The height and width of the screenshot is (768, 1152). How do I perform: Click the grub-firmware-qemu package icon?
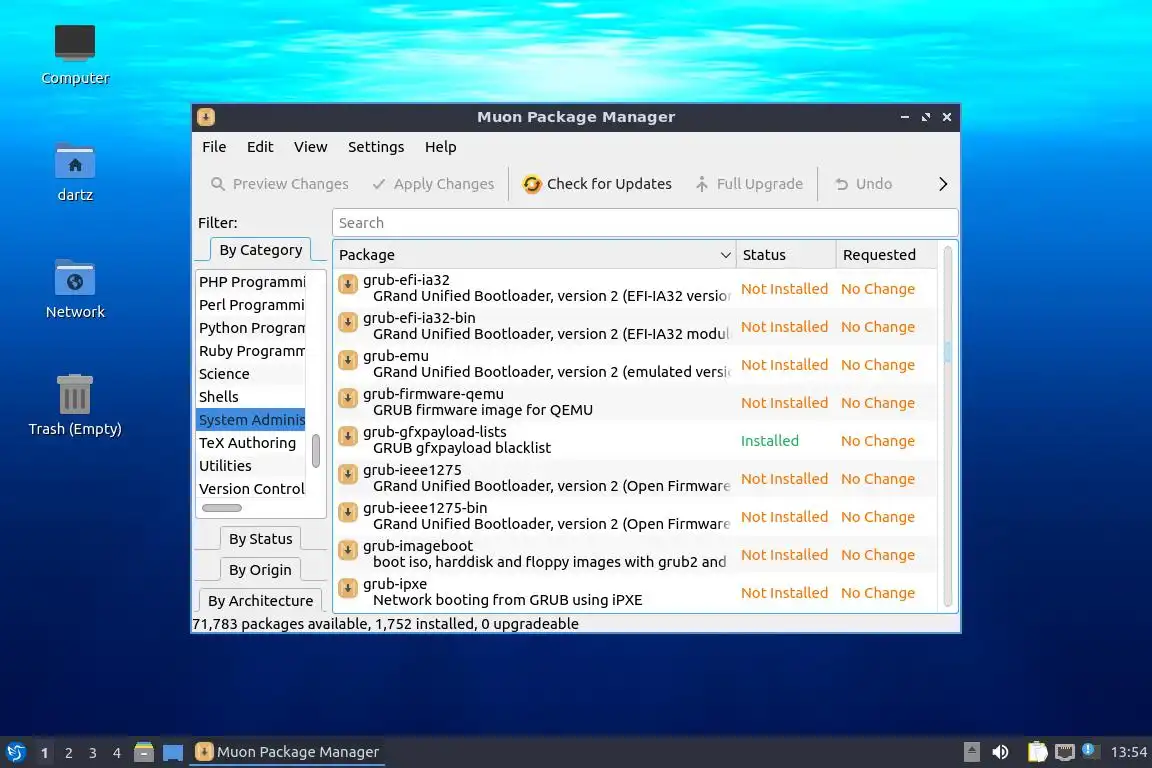[348, 398]
